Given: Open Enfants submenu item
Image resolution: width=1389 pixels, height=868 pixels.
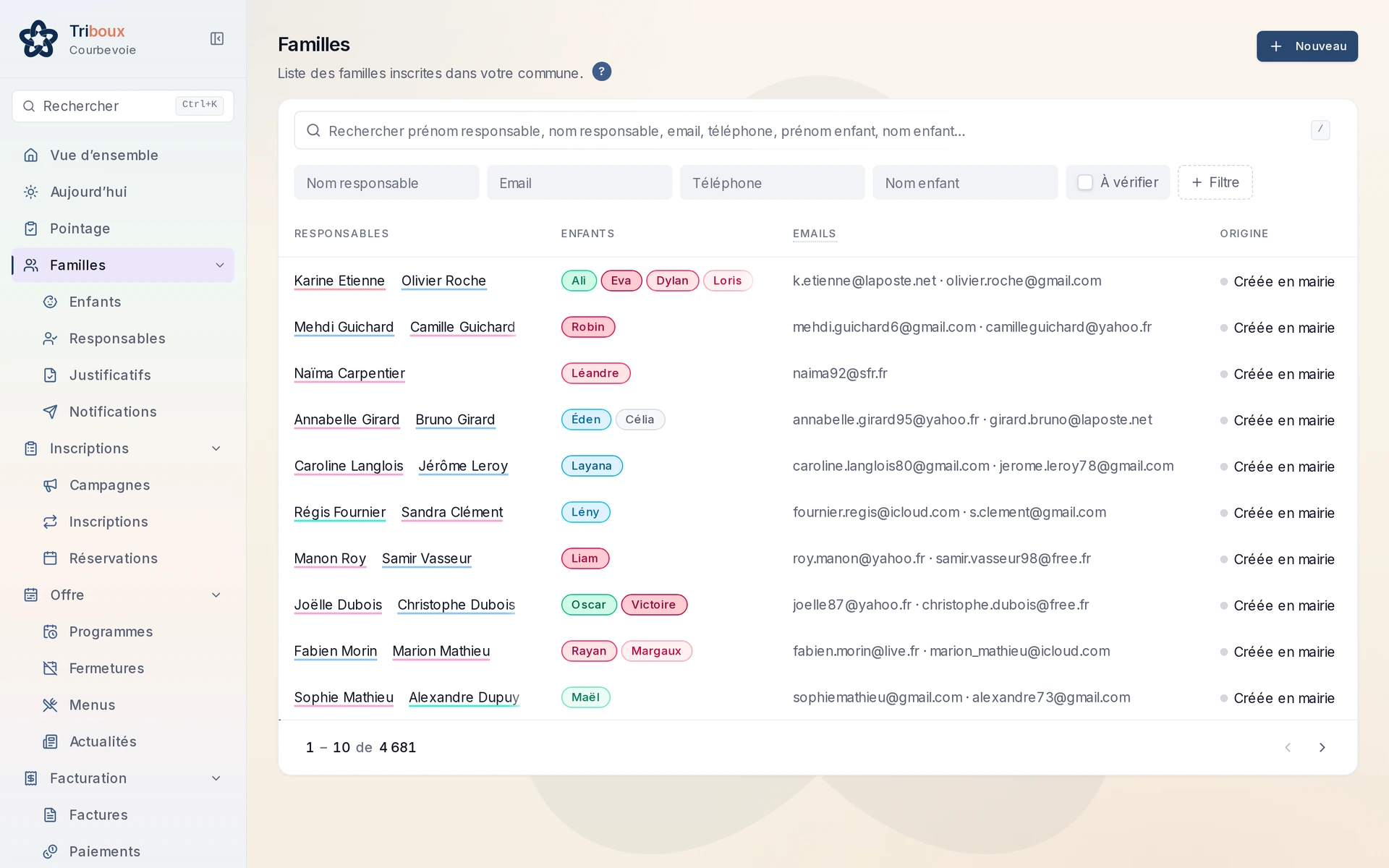Looking at the screenshot, I should (132, 302).
